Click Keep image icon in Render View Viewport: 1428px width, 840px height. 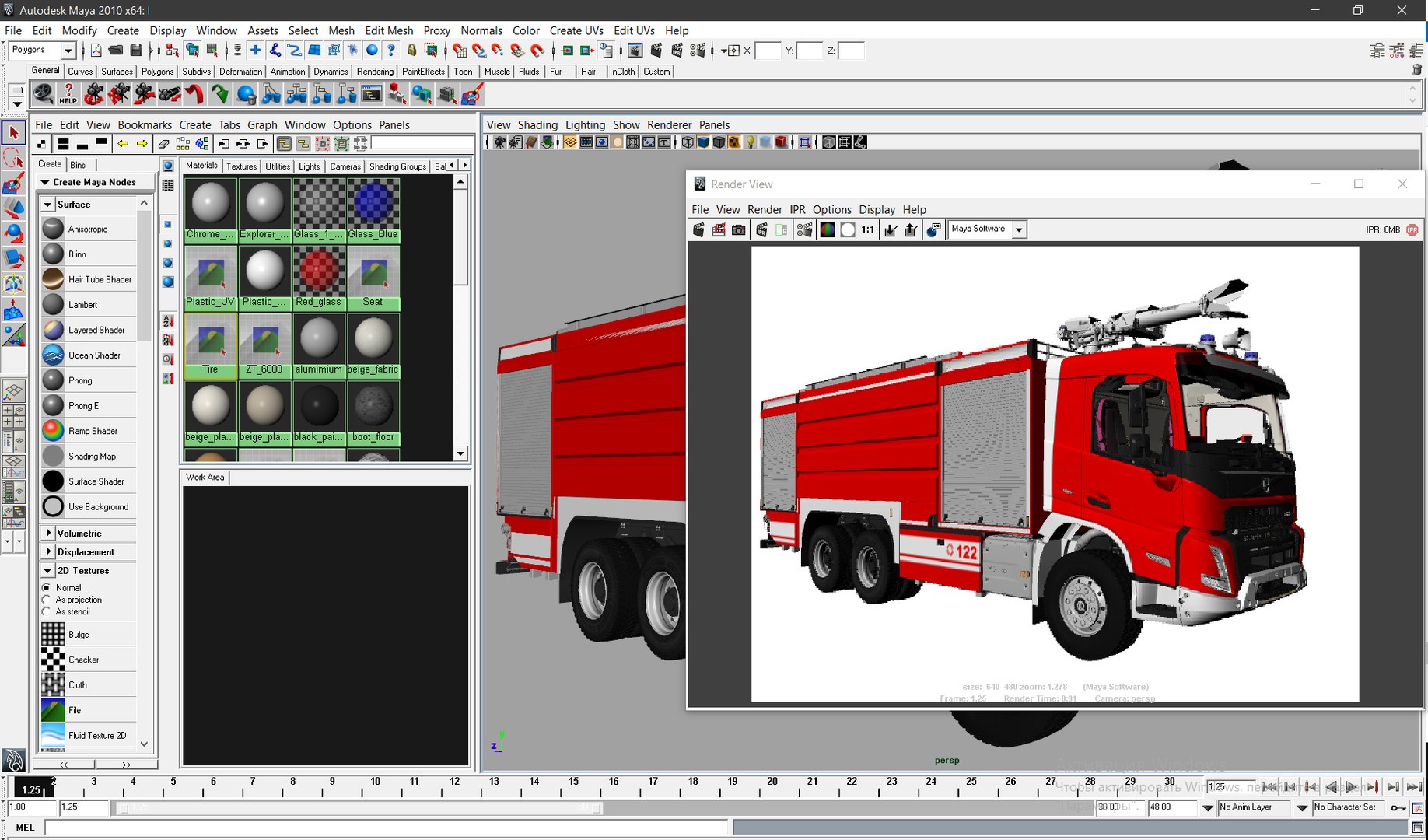(891, 229)
